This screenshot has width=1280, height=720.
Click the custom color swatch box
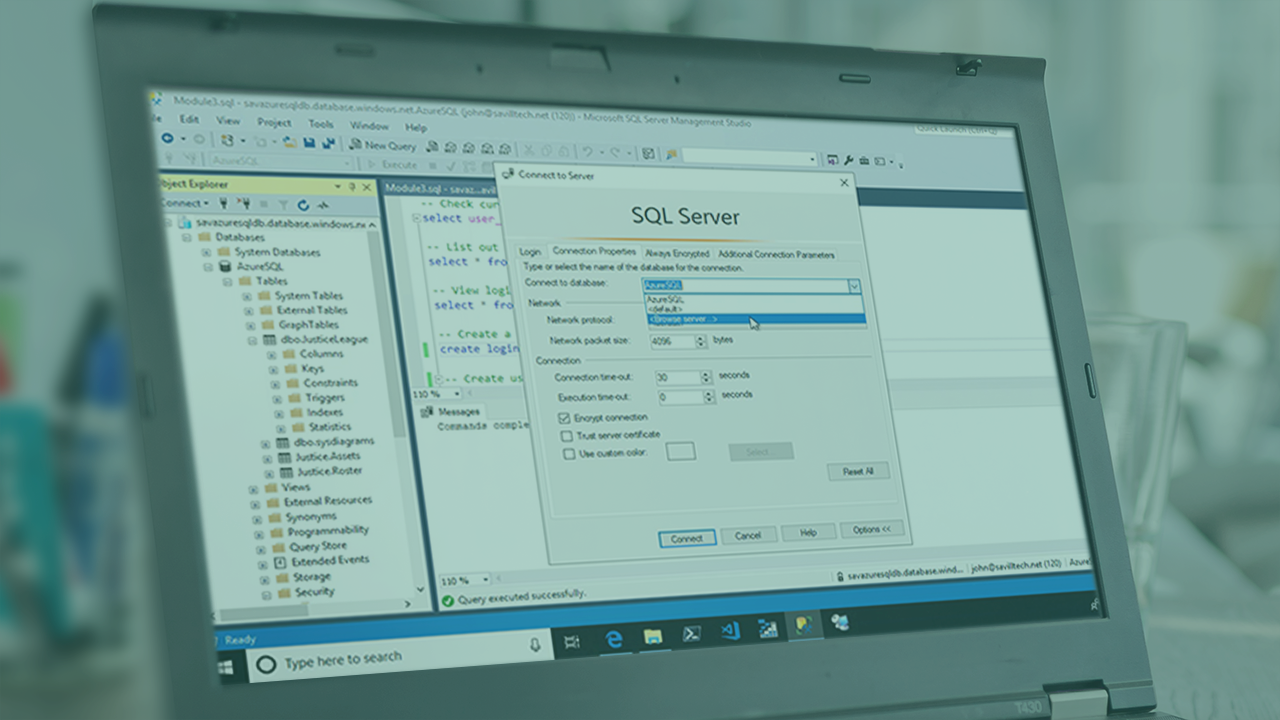pyautogui.click(x=681, y=452)
